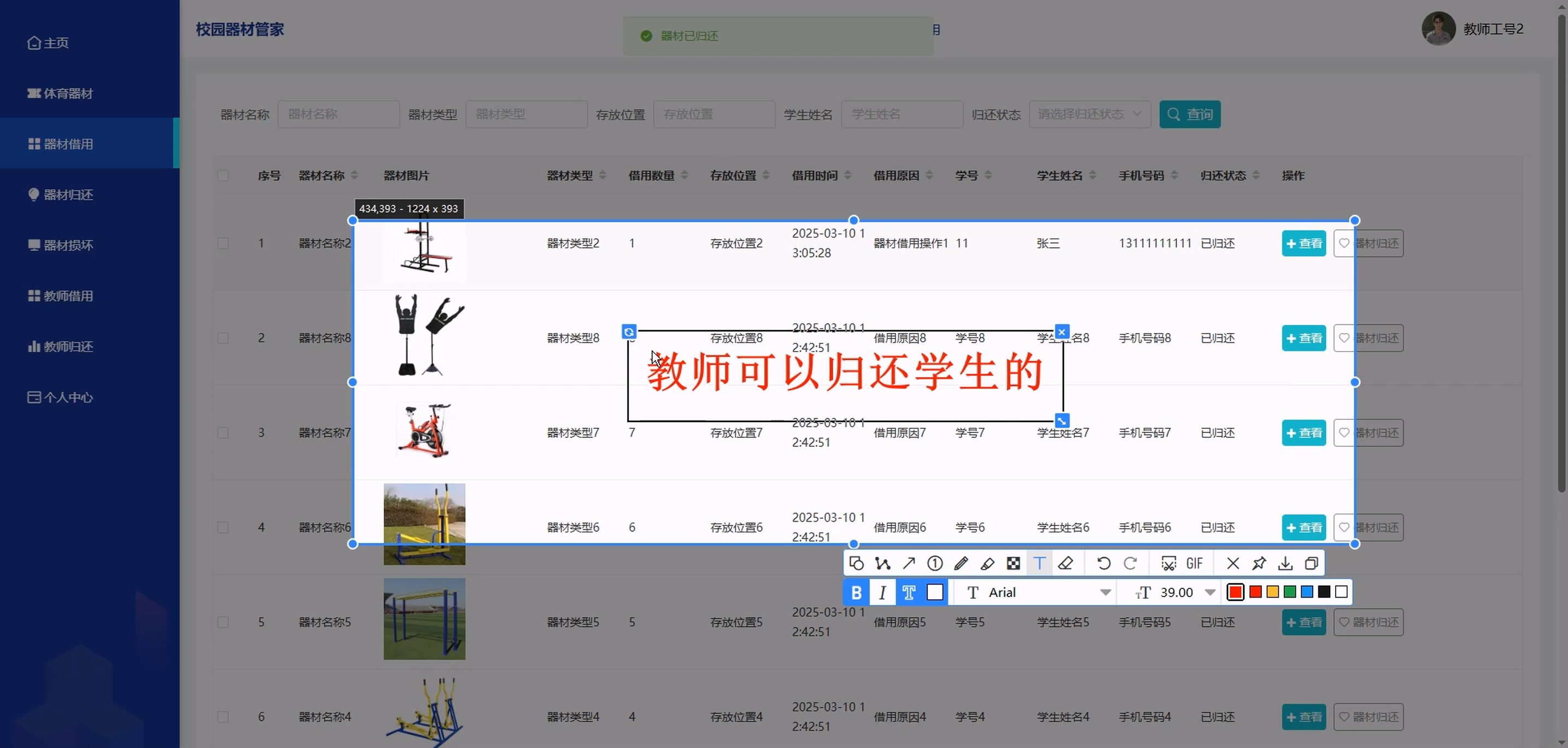Click the eraser tool icon

(1065, 563)
